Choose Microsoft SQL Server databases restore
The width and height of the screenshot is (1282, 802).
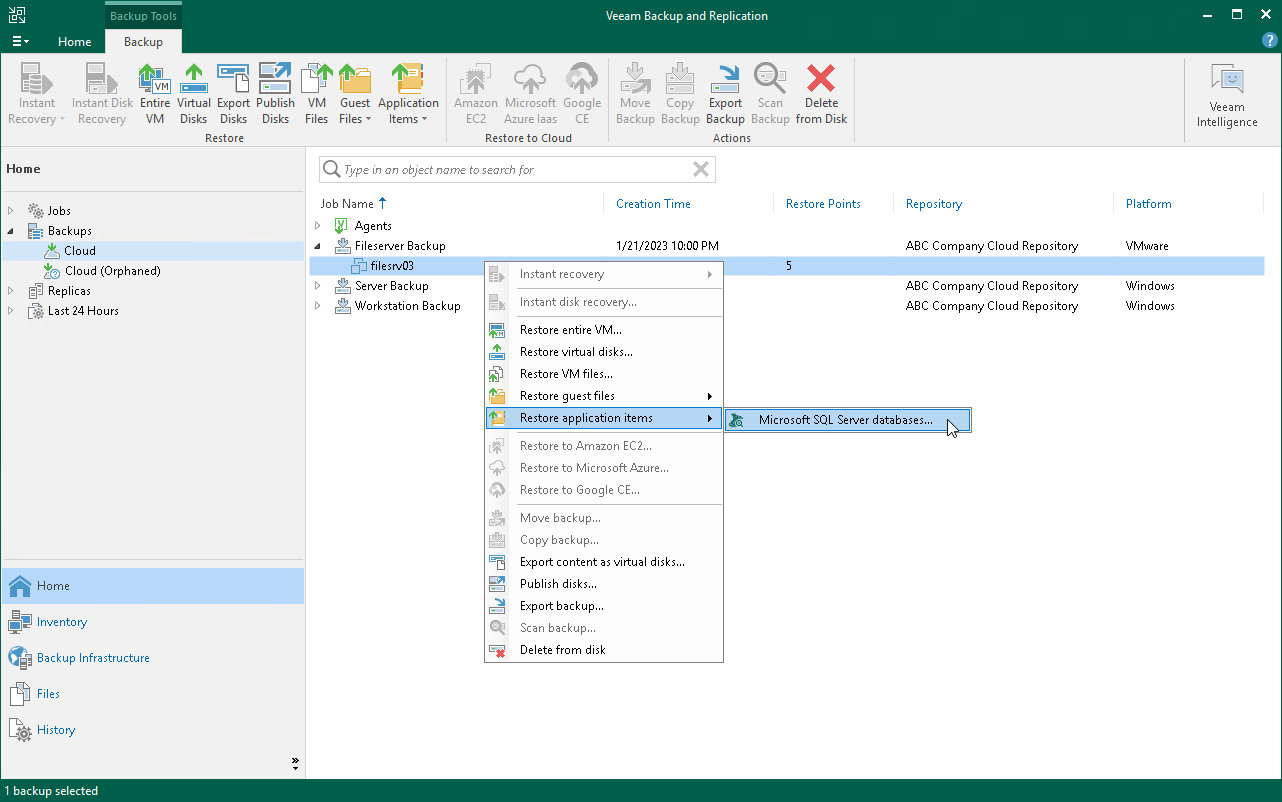pos(846,419)
